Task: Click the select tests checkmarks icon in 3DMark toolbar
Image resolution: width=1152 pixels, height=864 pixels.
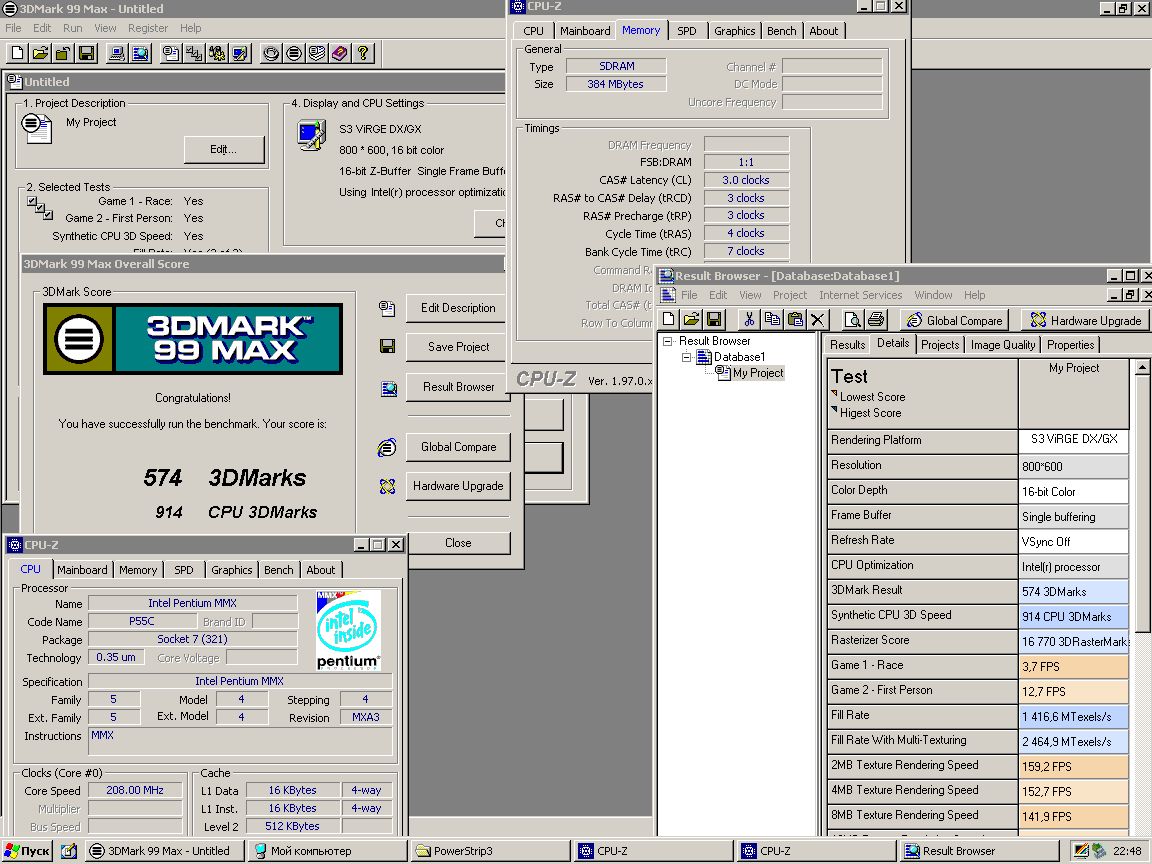Action: click(193, 53)
